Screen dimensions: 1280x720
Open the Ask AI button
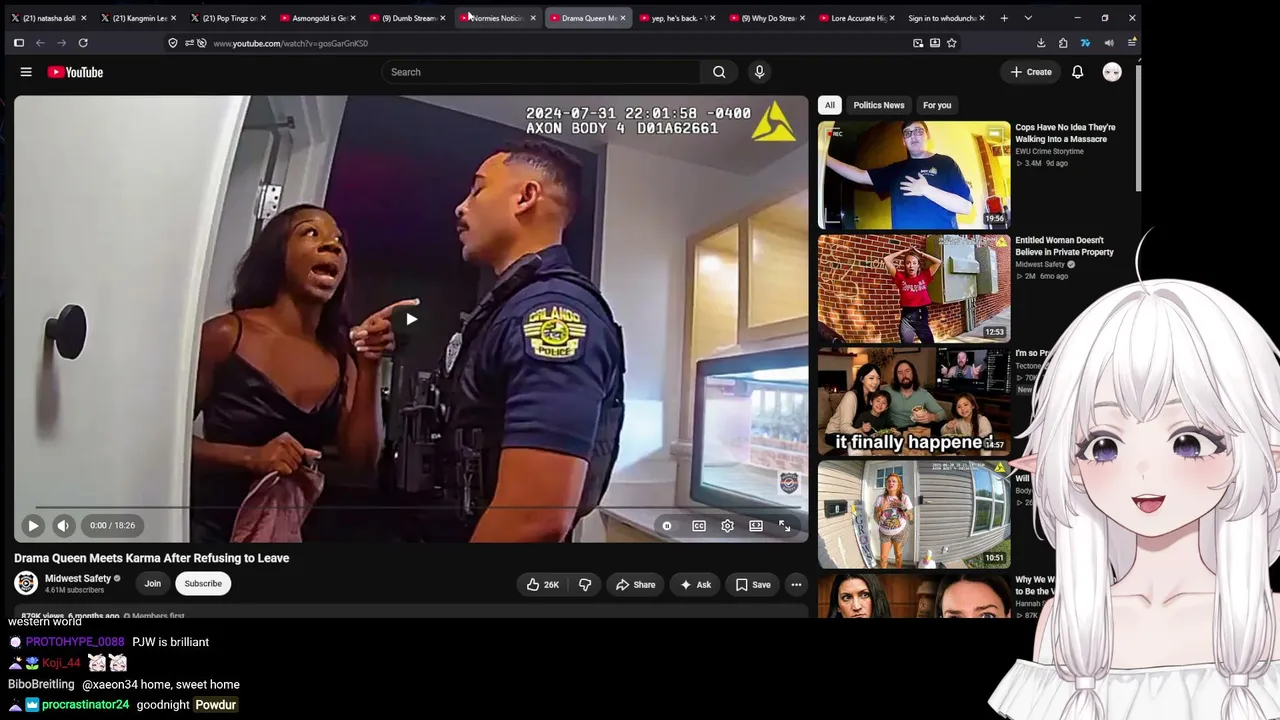coord(695,585)
